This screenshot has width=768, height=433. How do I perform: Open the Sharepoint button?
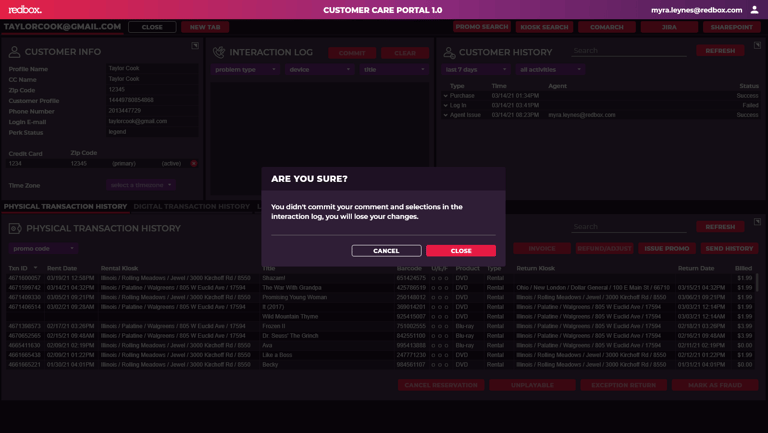click(x=732, y=27)
